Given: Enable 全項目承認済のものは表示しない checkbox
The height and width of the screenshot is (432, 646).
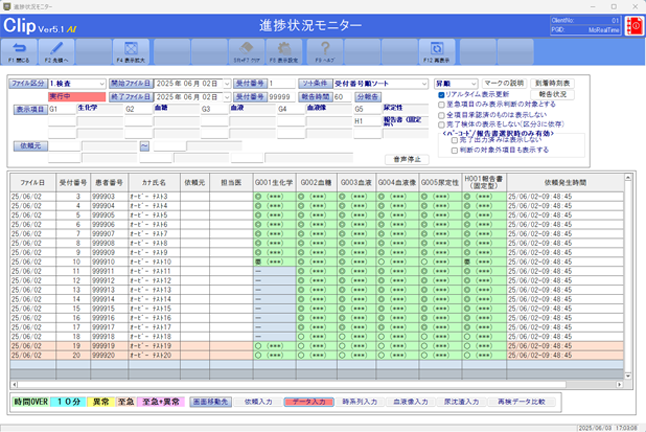Looking at the screenshot, I should pyautogui.click(x=442, y=115).
